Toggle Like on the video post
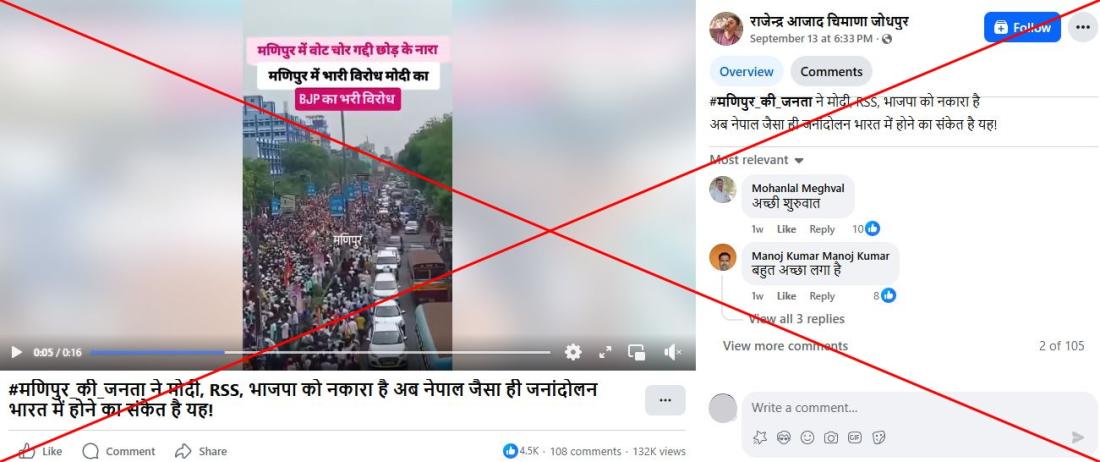Screen dimensions: 1100x462 40,451
